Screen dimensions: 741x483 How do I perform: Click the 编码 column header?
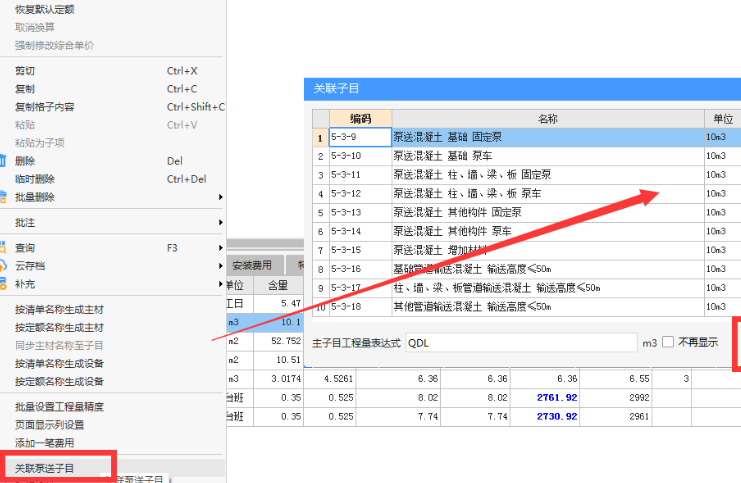click(360, 119)
